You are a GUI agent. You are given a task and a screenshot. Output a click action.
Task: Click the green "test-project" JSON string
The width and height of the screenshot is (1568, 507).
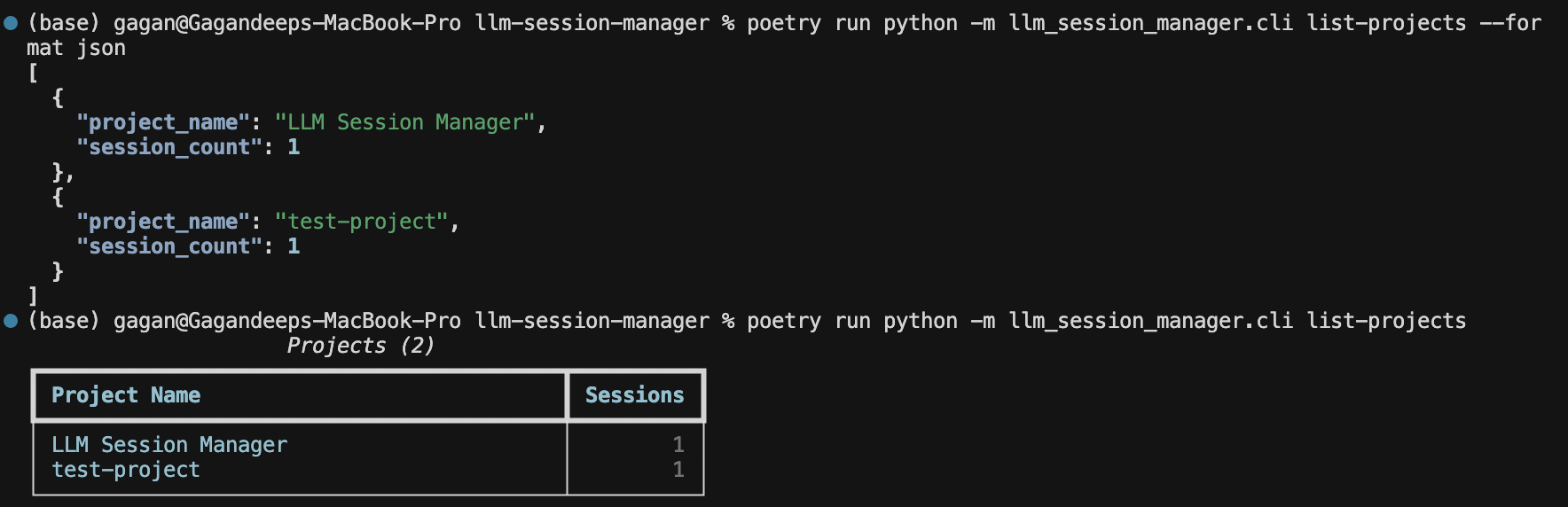point(361,222)
